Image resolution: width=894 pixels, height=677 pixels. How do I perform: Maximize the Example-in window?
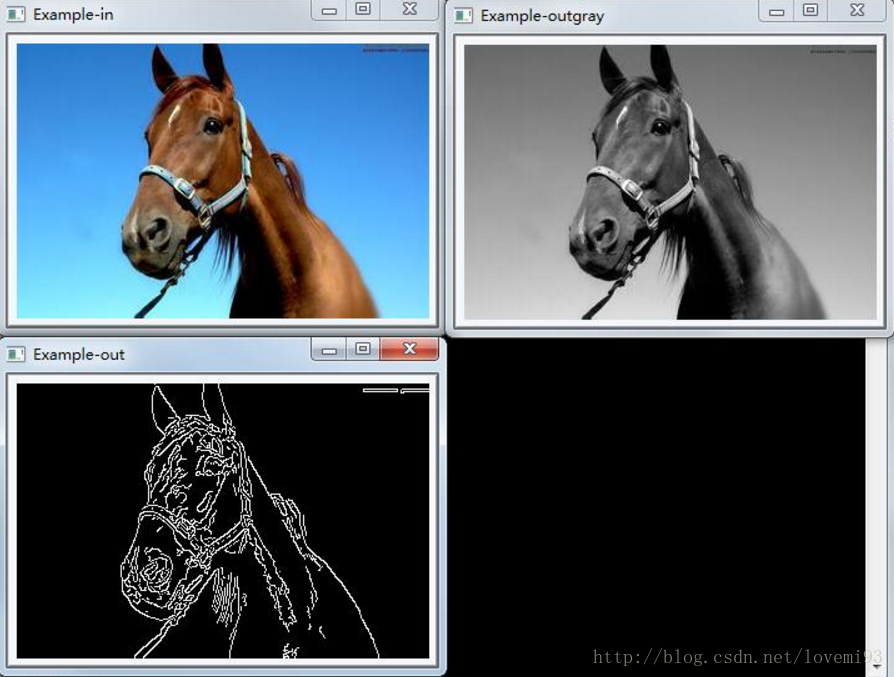[x=363, y=10]
